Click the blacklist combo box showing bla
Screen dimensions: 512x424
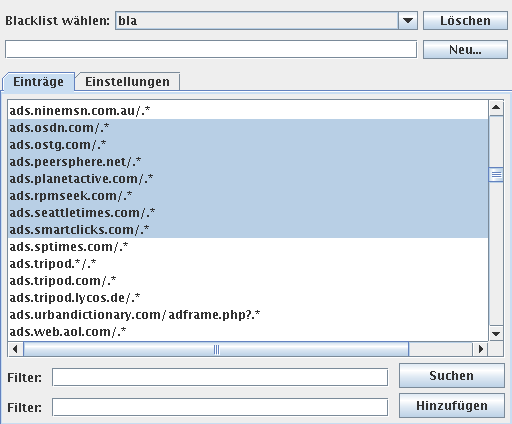[266, 21]
